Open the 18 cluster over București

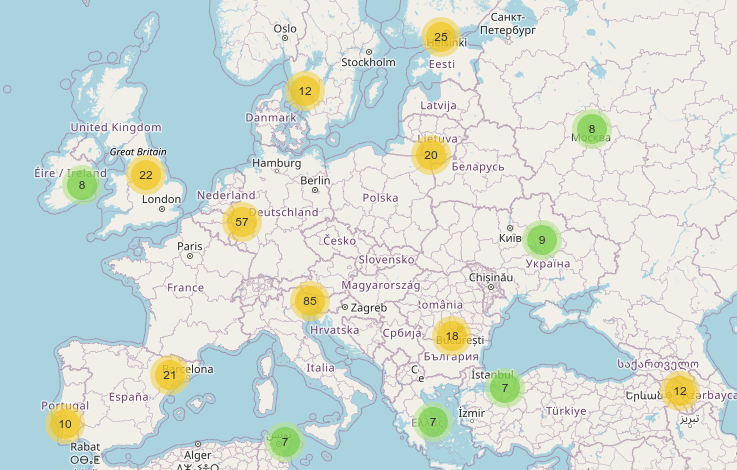[x=452, y=336]
